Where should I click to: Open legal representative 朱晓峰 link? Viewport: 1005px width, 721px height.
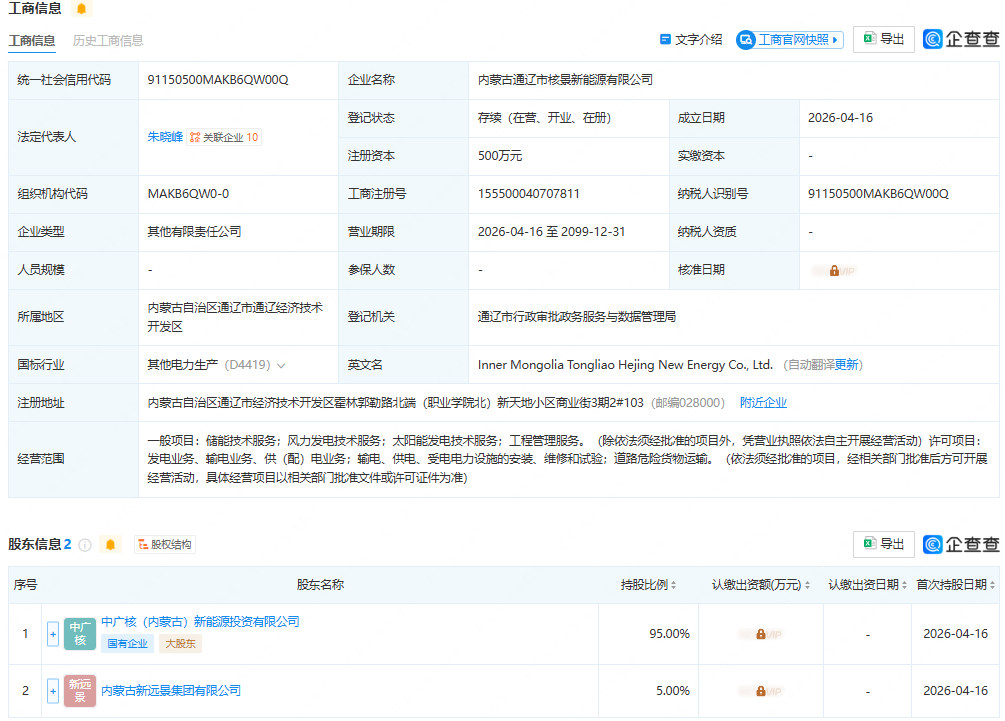pyautogui.click(x=165, y=137)
